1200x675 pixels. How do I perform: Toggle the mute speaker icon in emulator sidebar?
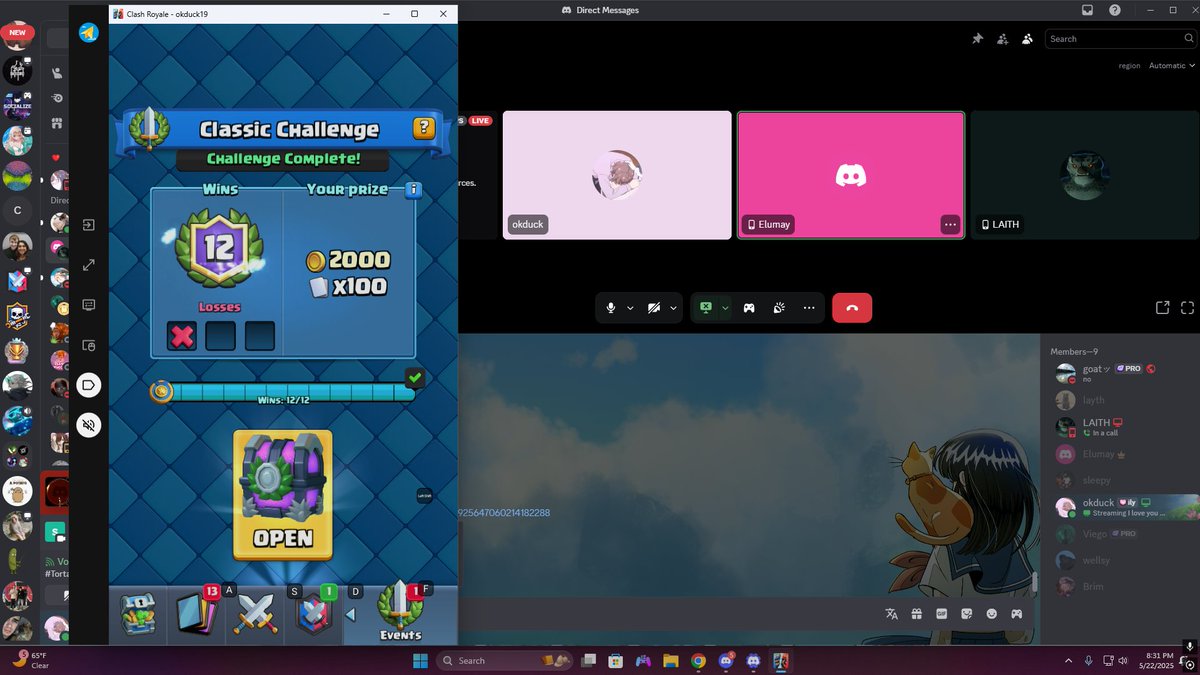pos(89,425)
